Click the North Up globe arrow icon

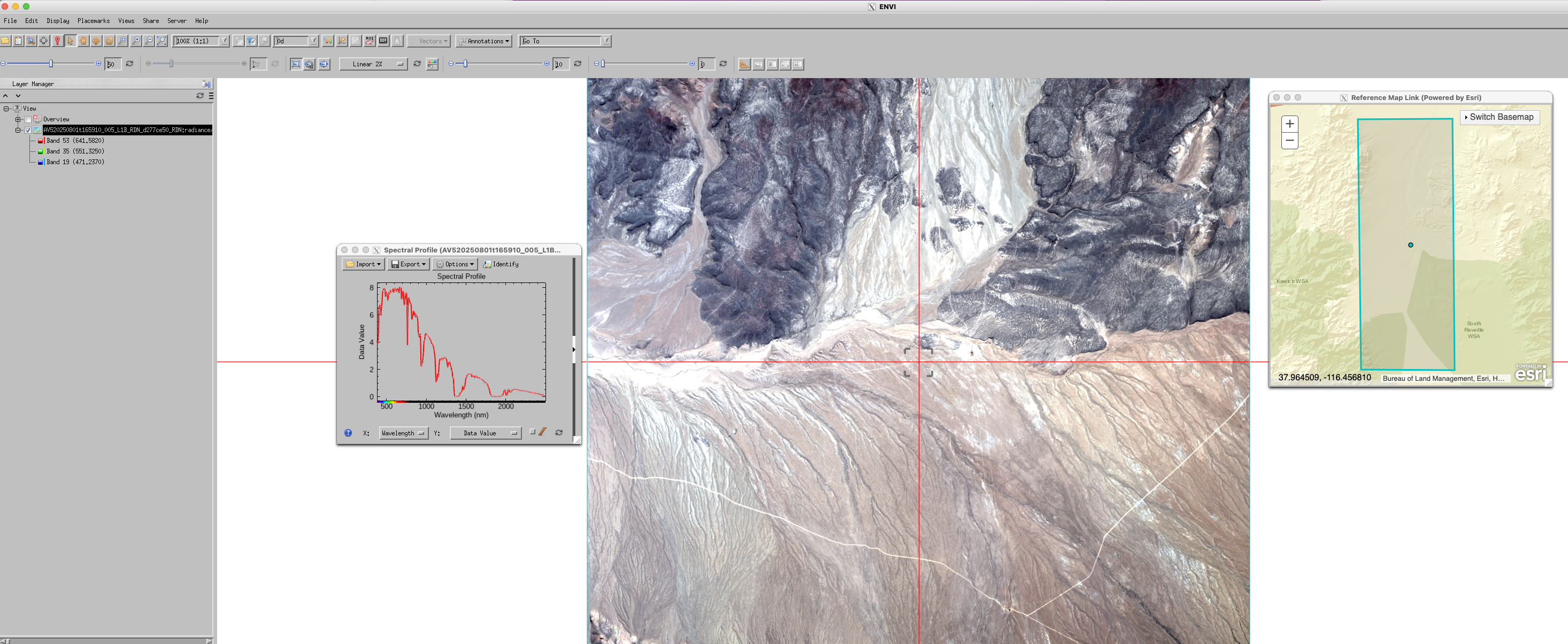(x=251, y=41)
